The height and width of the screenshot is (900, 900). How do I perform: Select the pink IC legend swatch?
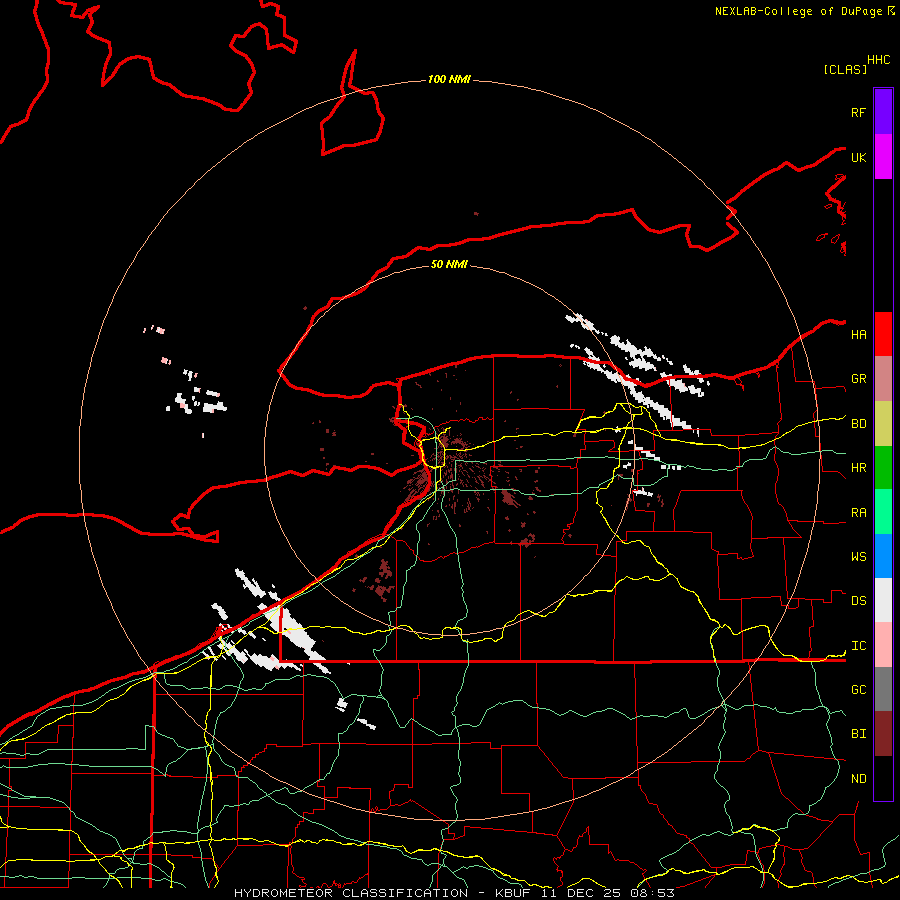point(883,645)
